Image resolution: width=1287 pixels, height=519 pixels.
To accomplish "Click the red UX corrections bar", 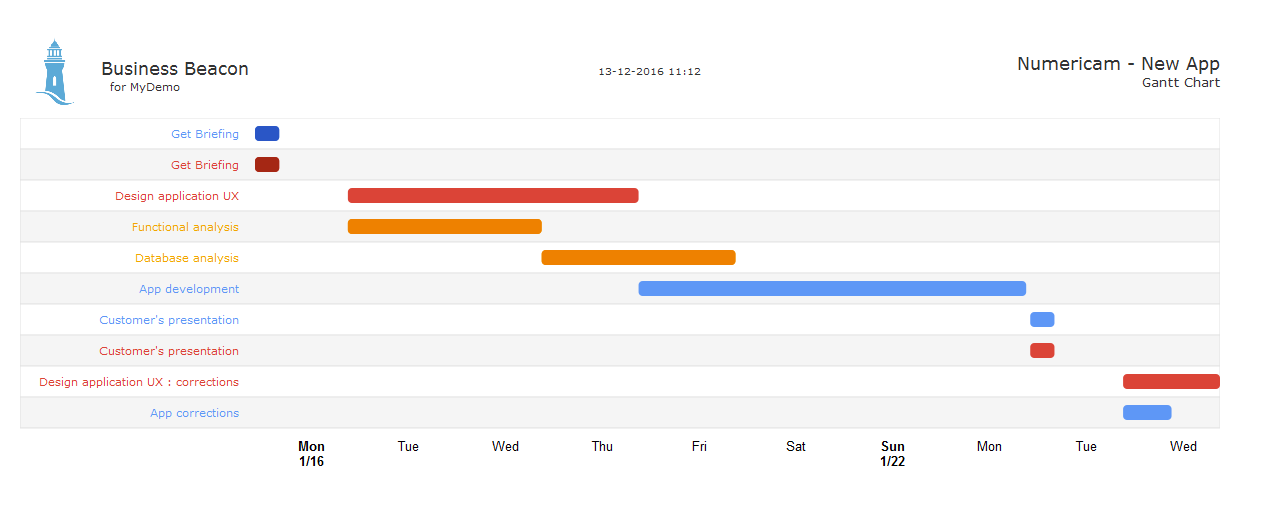I will tap(1171, 382).
